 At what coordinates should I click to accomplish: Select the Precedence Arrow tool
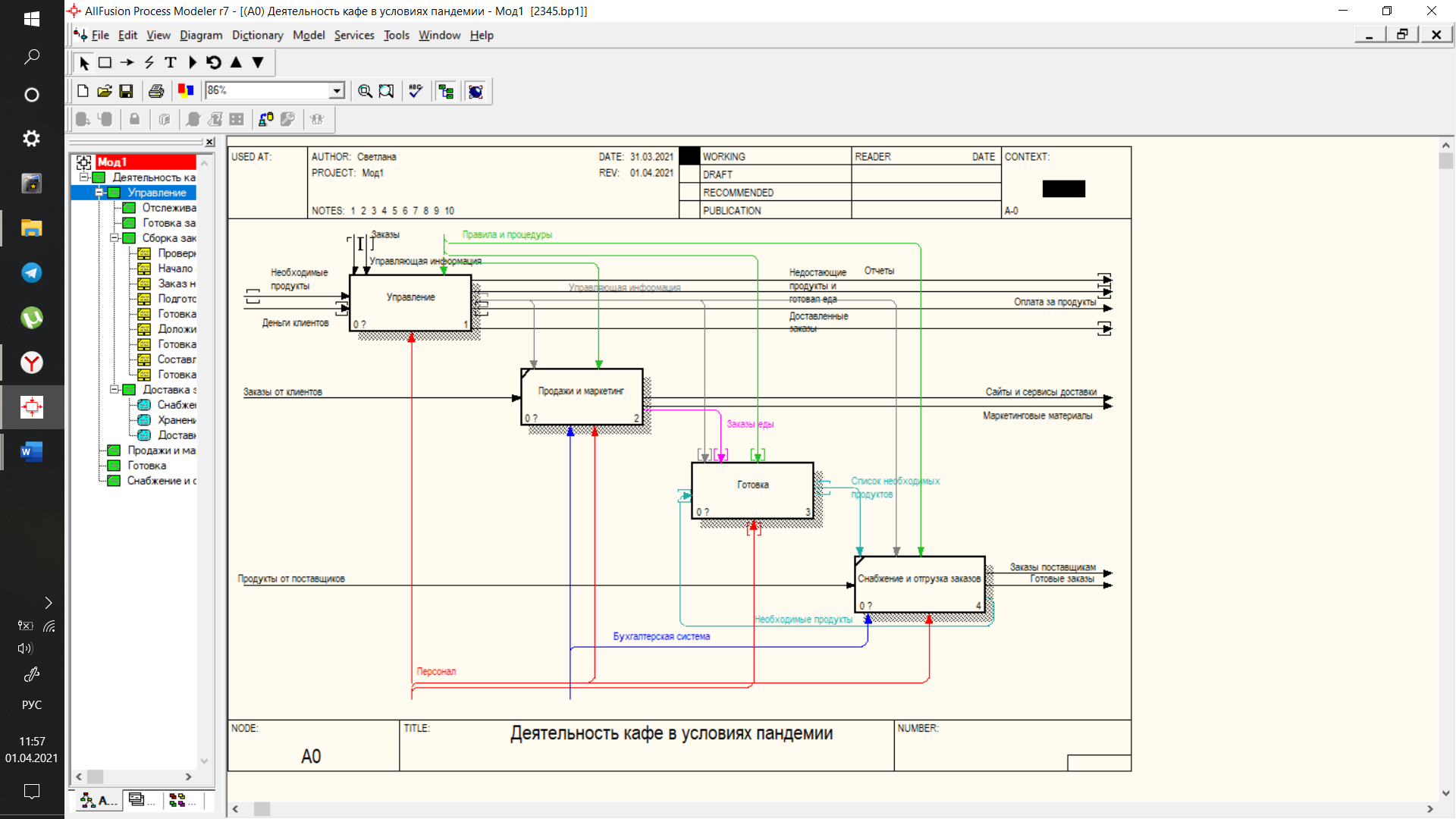point(127,63)
